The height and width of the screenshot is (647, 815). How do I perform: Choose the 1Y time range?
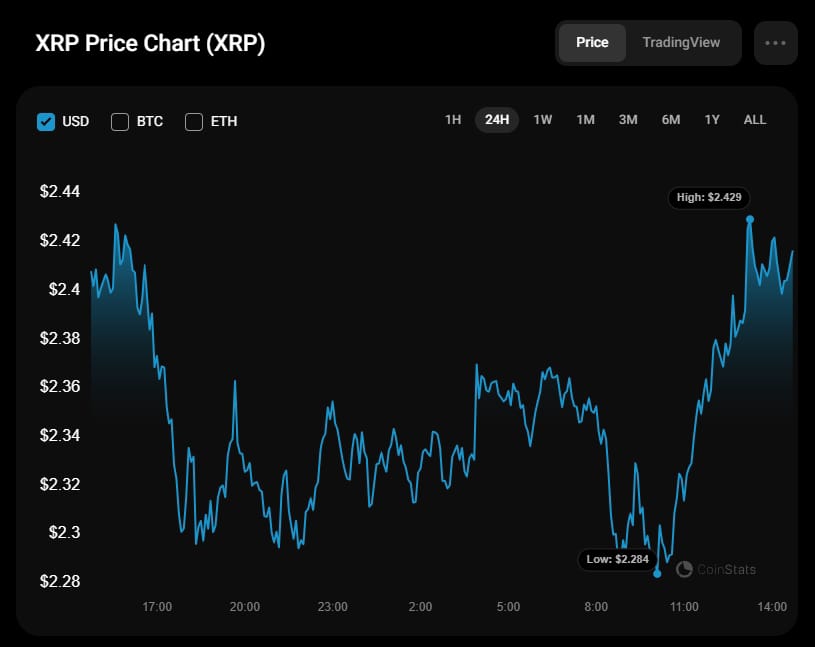pyautogui.click(x=712, y=120)
